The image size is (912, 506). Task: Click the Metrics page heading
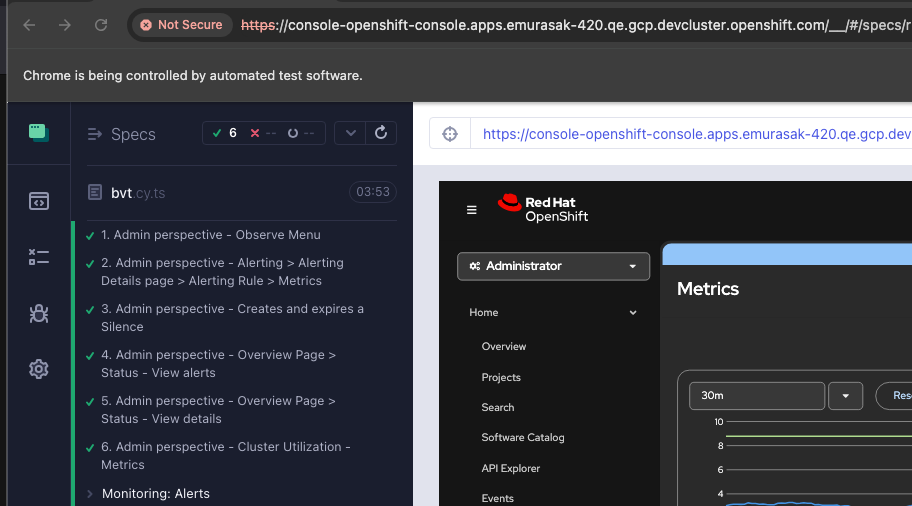click(x=708, y=289)
